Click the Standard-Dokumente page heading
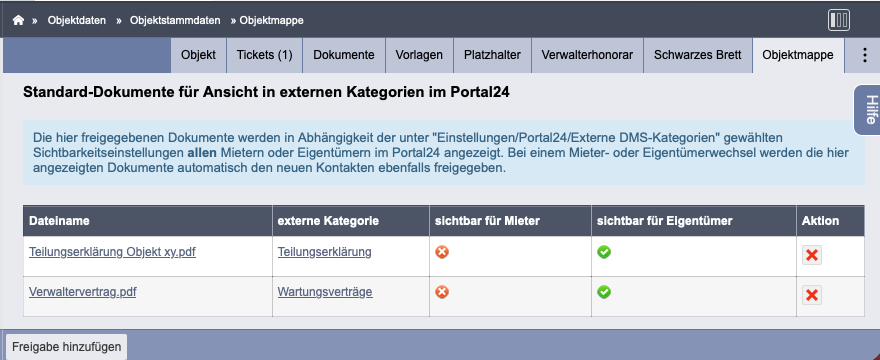The image size is (880, 360). (266, 93)
